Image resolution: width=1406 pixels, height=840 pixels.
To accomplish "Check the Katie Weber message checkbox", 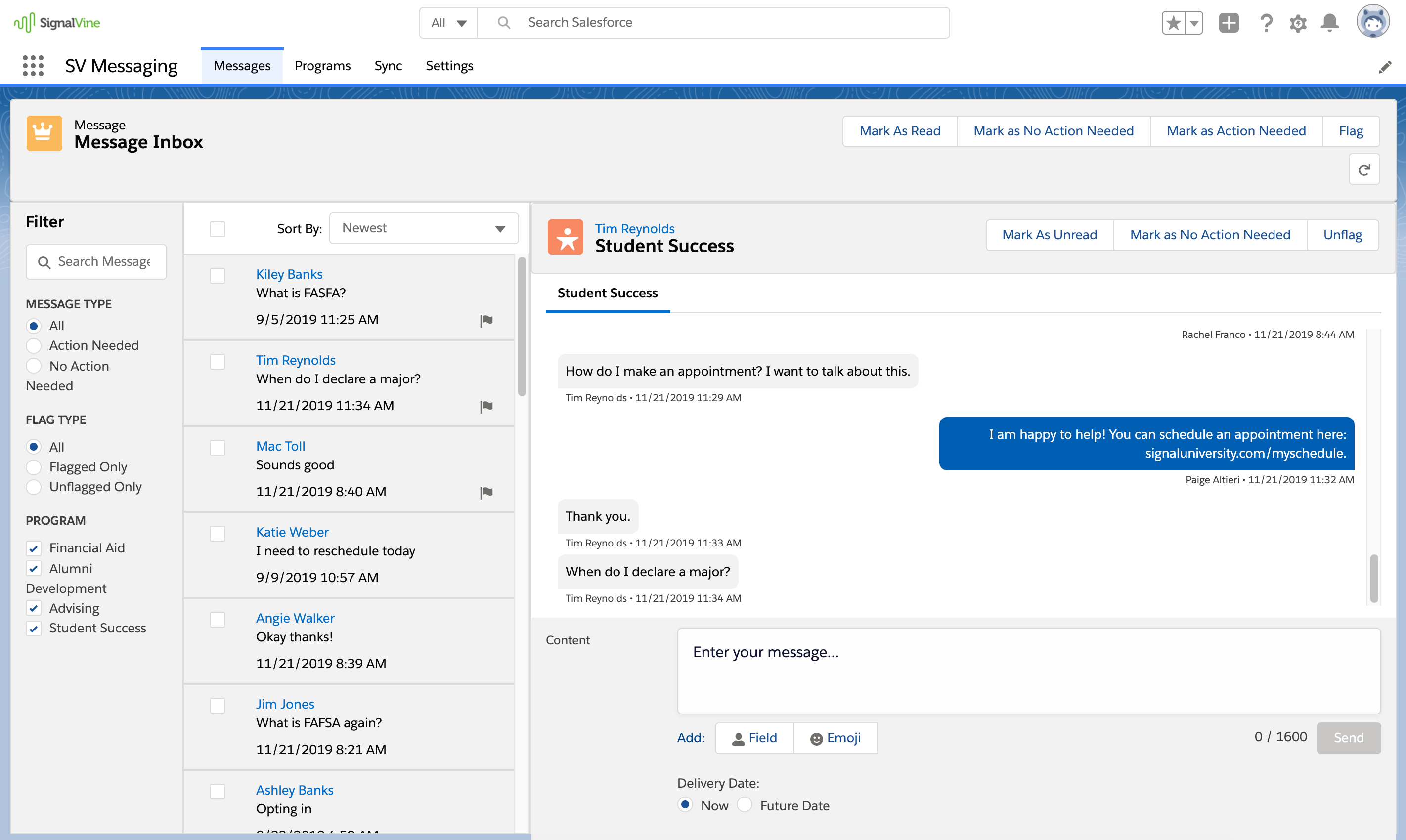I will (x=218, y=534).
